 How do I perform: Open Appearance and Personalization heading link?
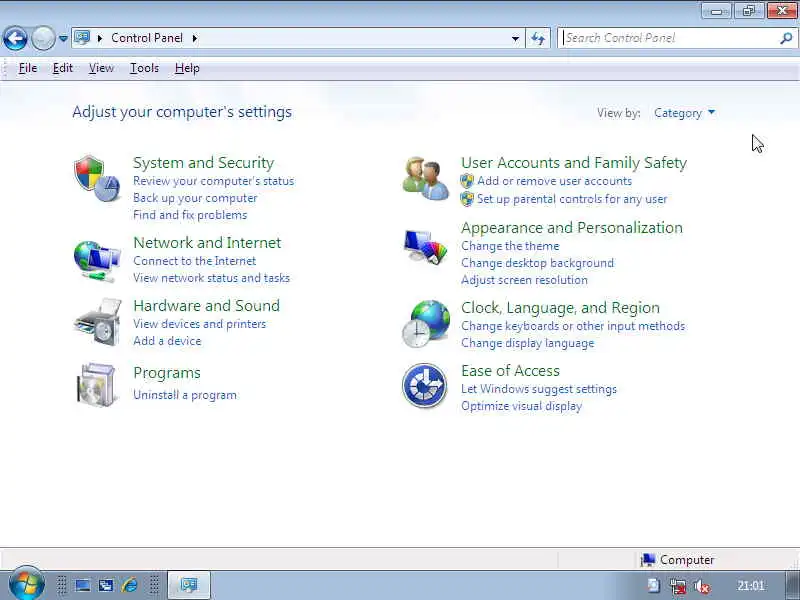tap(572, 228)
